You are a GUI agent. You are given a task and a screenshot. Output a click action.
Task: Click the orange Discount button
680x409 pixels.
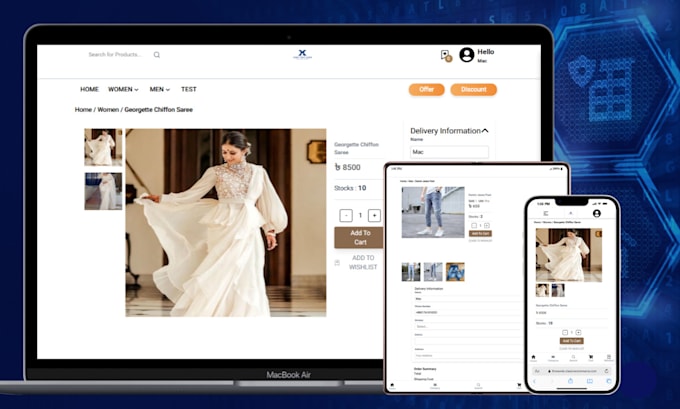(x=474, y=89)
